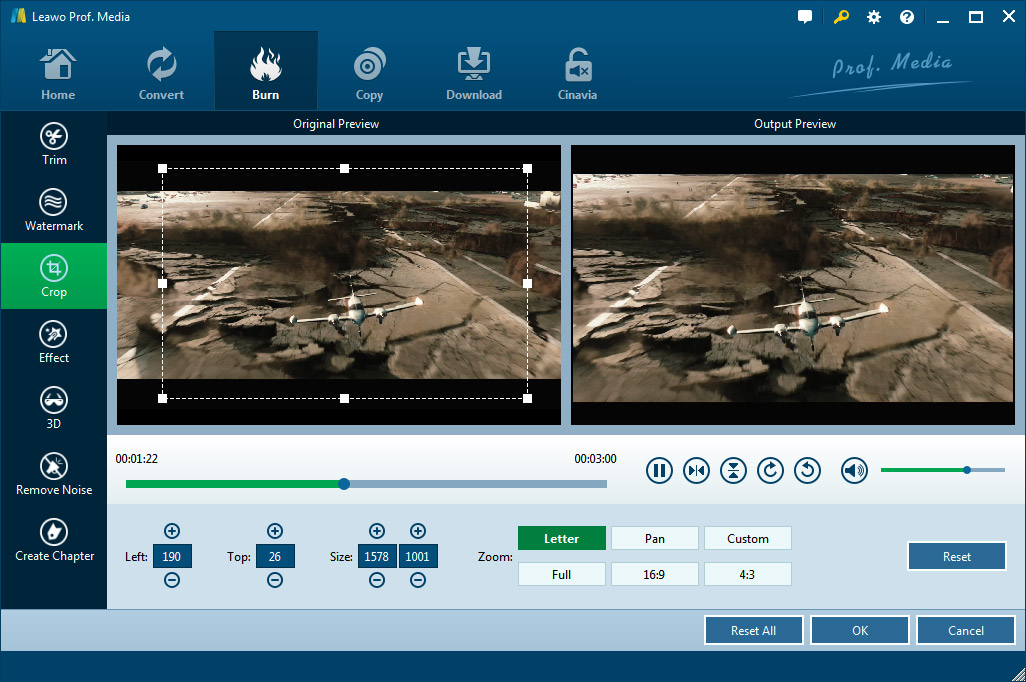Select the Watermark tool
This screenshot has width=1026, height=682.
(x=54, y=210)
